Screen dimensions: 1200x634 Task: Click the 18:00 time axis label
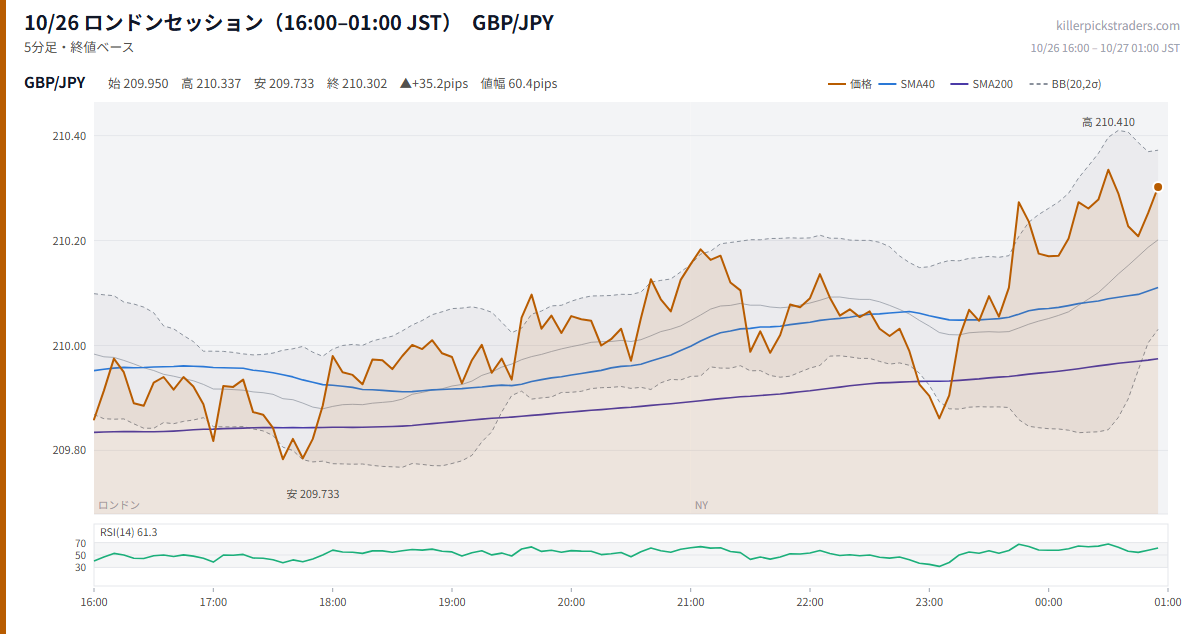click(x=333, y=603)
